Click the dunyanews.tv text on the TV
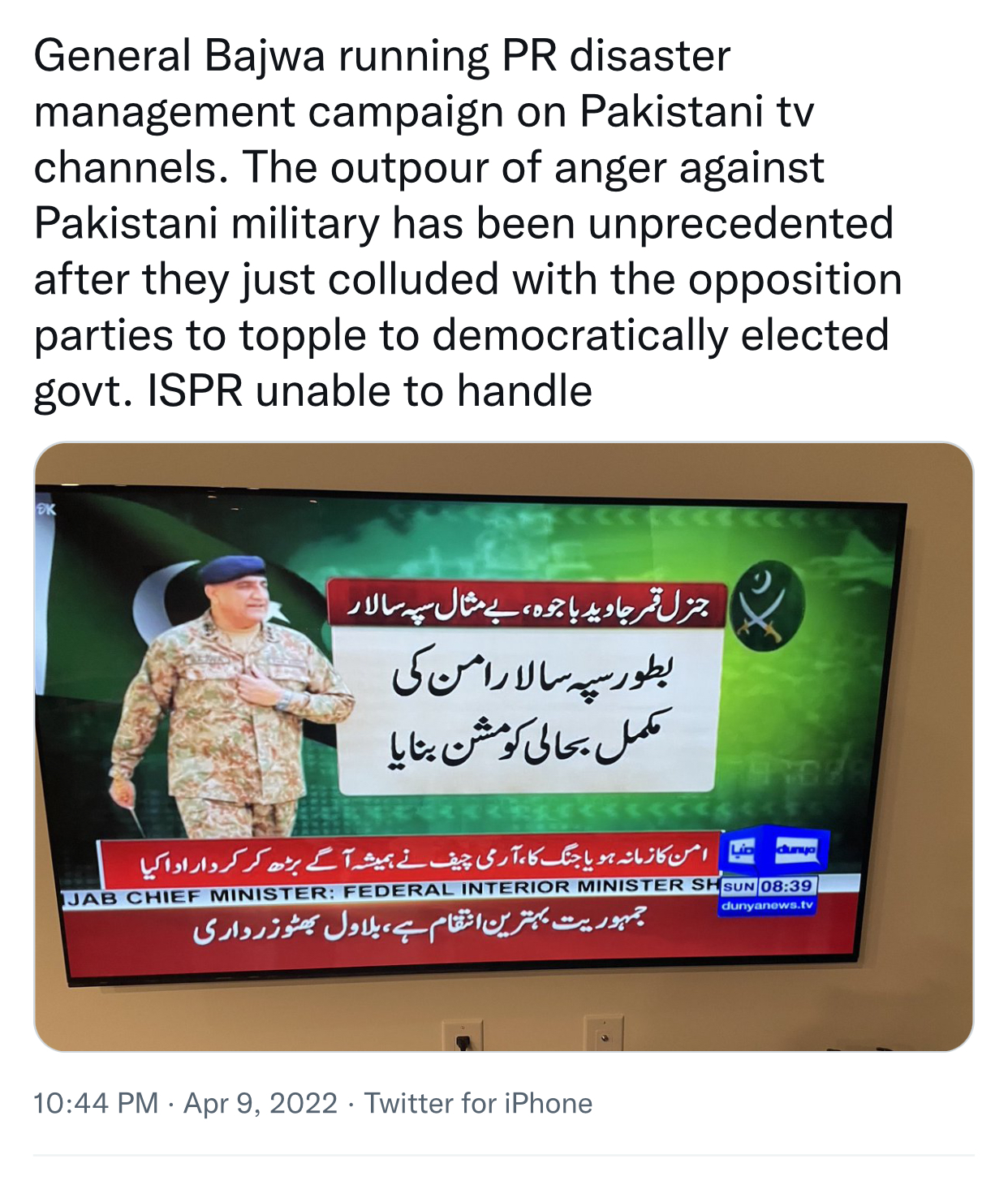This screenshot has width=1008, height=1185. (x=767, y=904)
